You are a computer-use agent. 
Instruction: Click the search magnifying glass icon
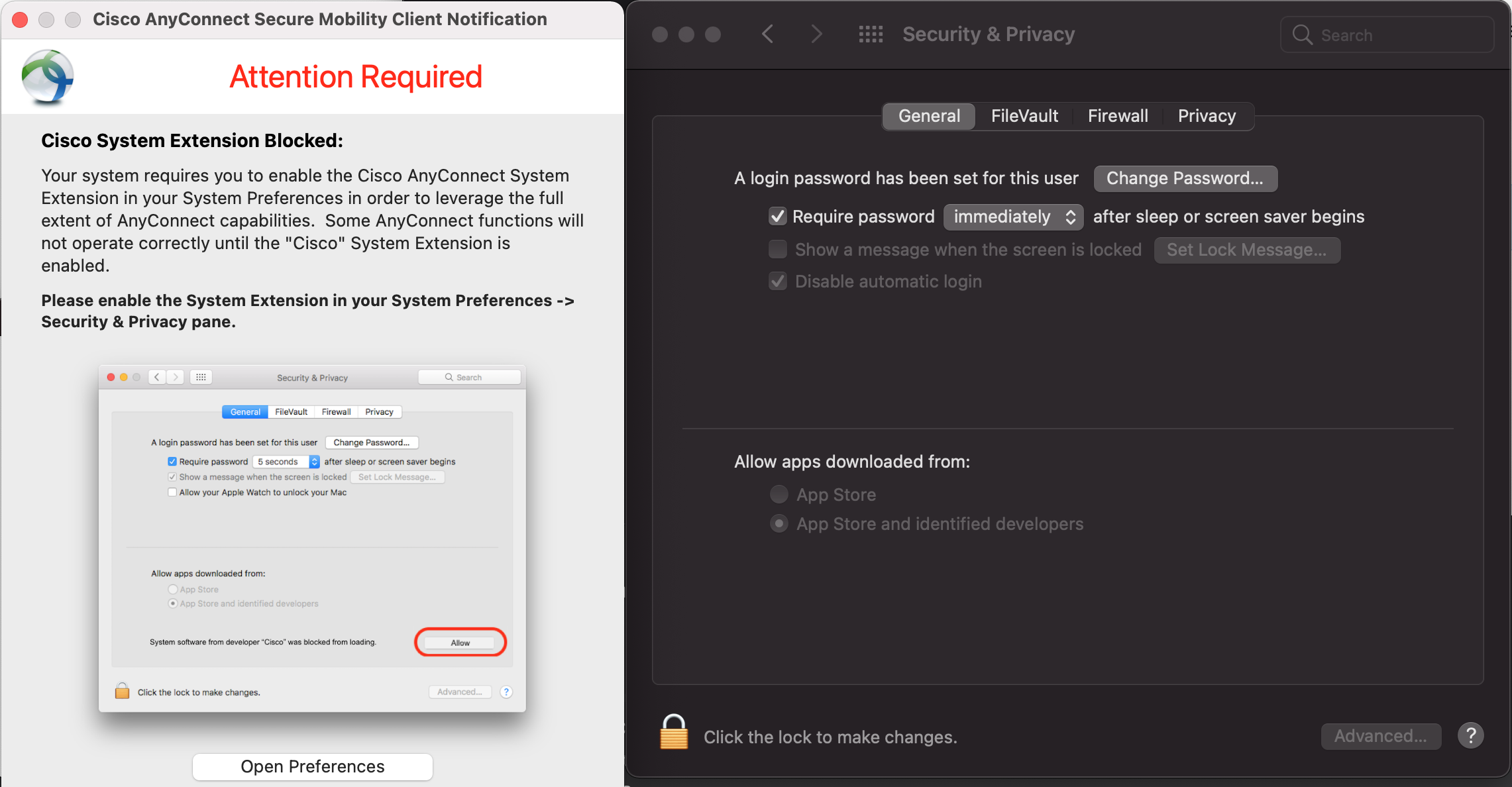click(x=1302, y=35)
